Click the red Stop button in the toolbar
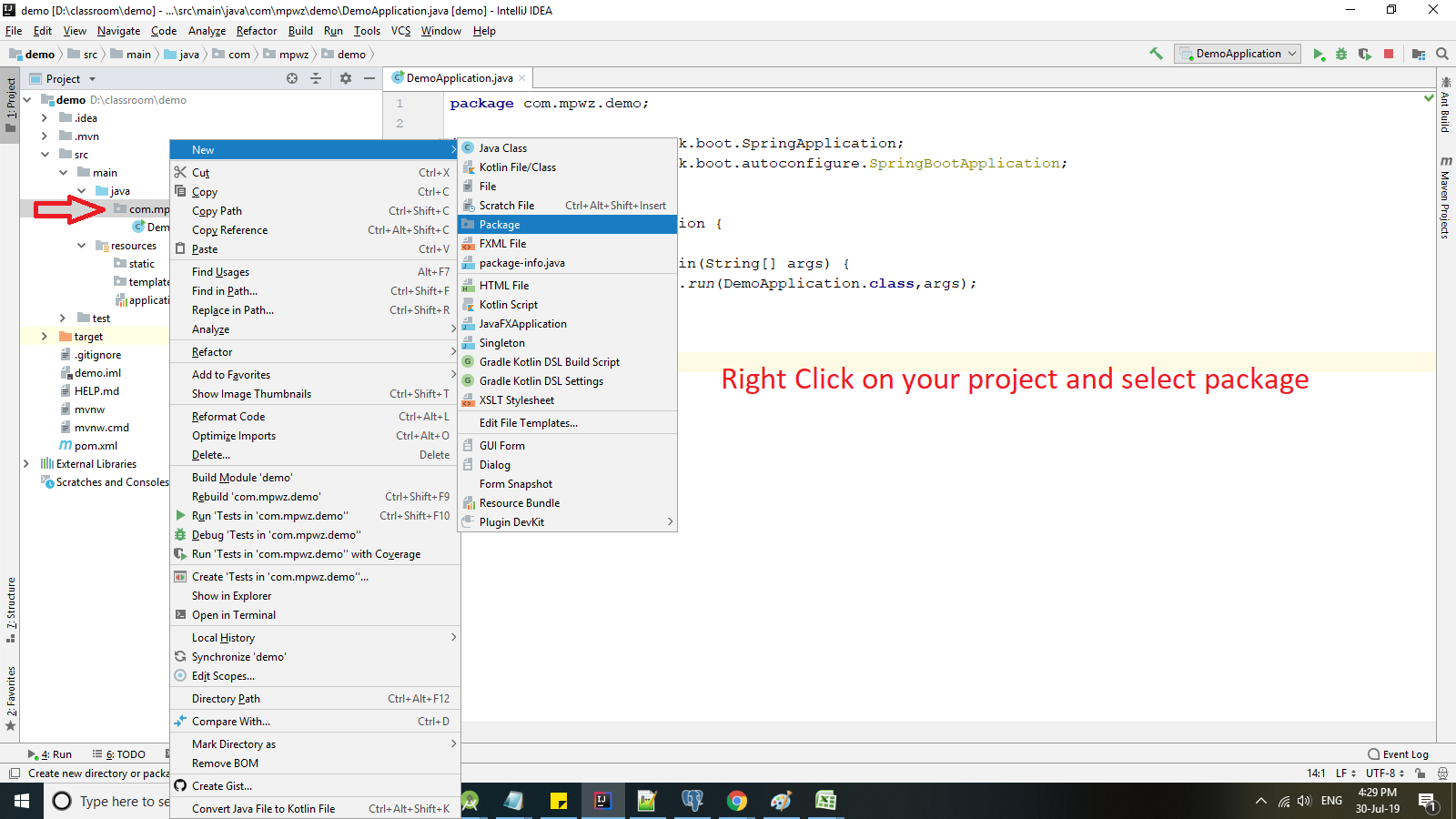The height and width of the screenshot is (819, 1456). click(1389, 54)
